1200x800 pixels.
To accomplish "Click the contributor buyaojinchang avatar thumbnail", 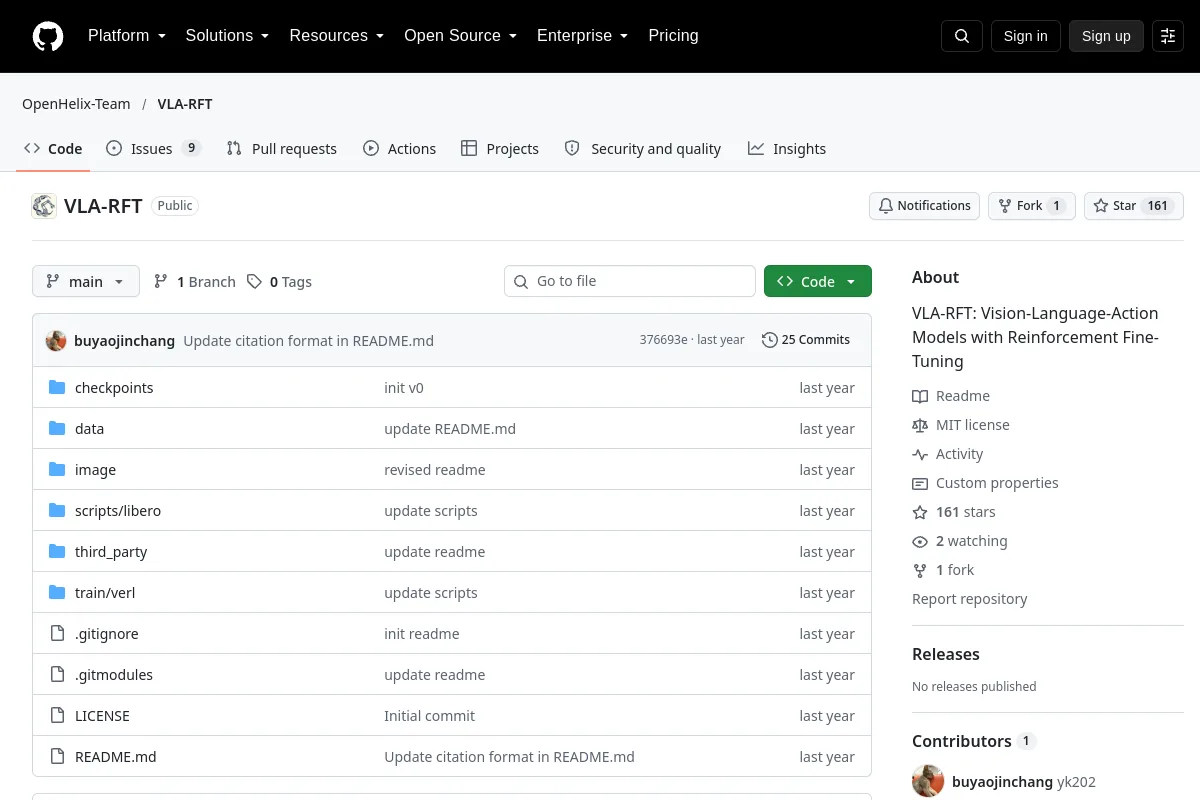I will click(x=928, y=782).
